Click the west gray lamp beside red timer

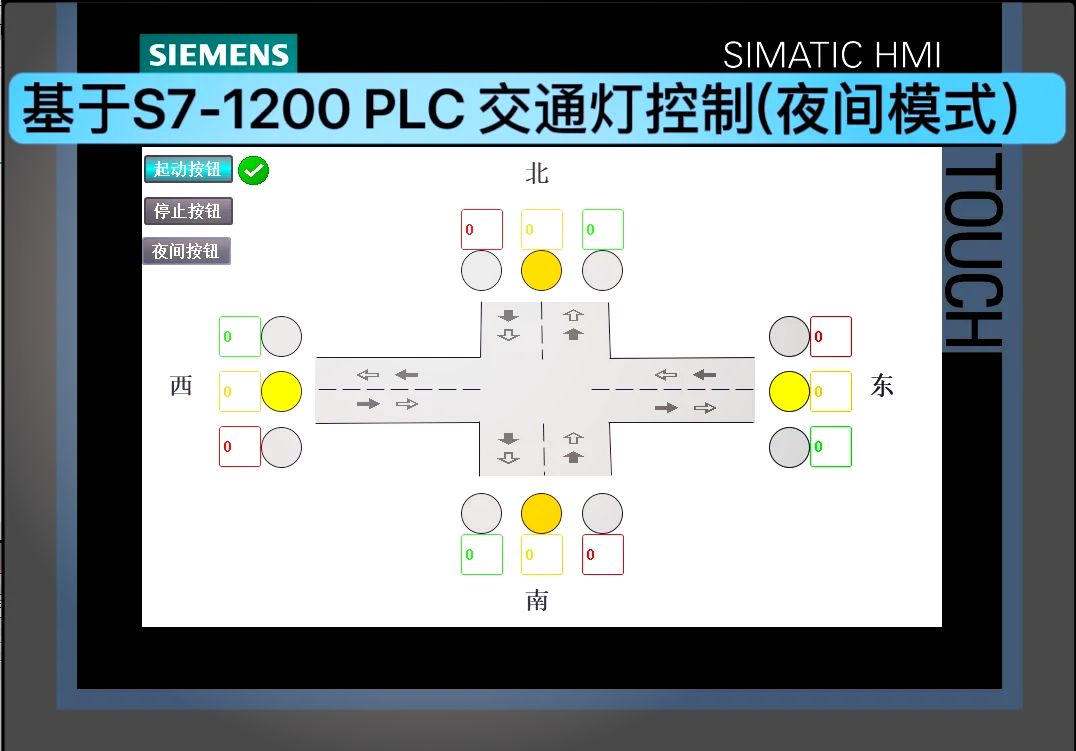coord(281,447)
